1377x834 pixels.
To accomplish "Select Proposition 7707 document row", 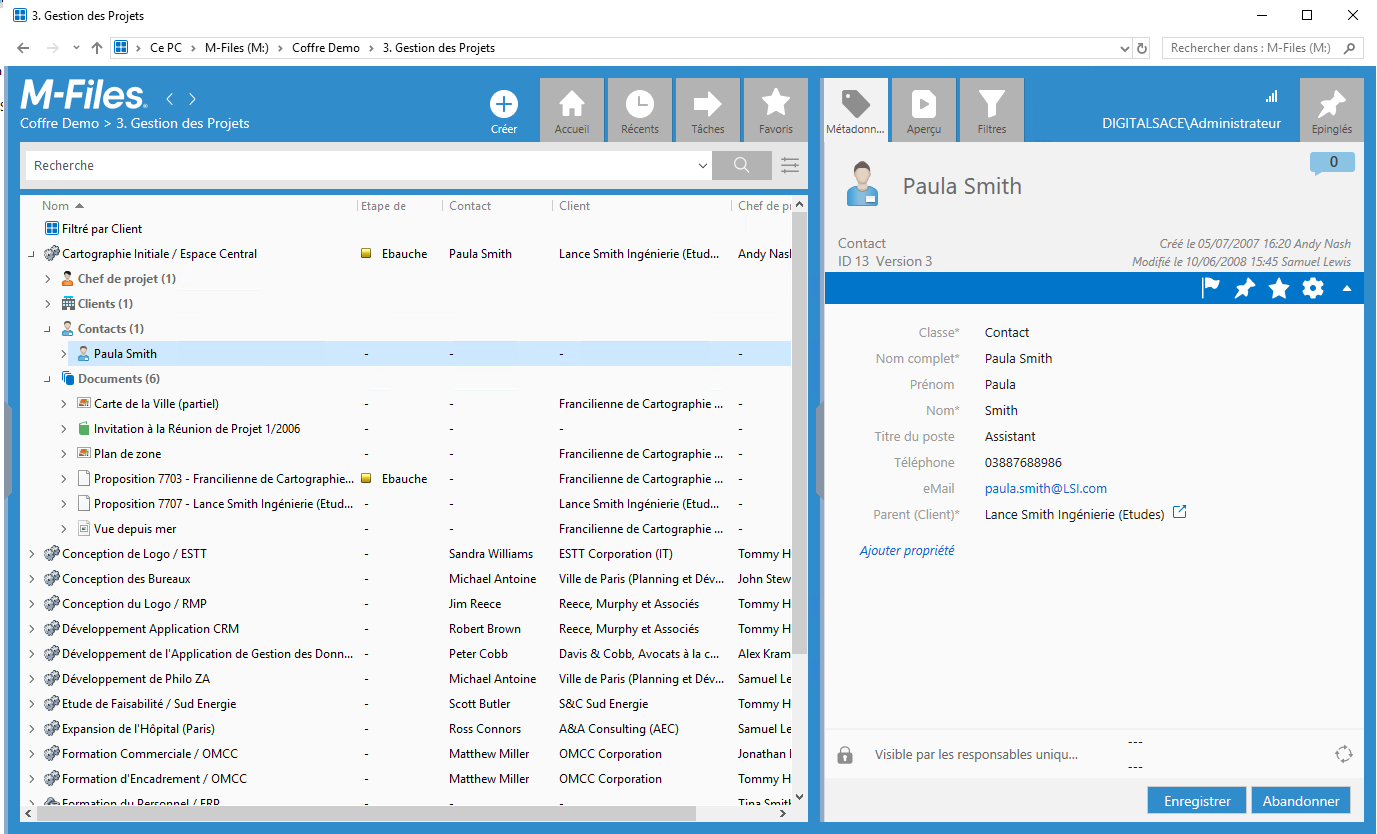I will click(x=224, y=504).
